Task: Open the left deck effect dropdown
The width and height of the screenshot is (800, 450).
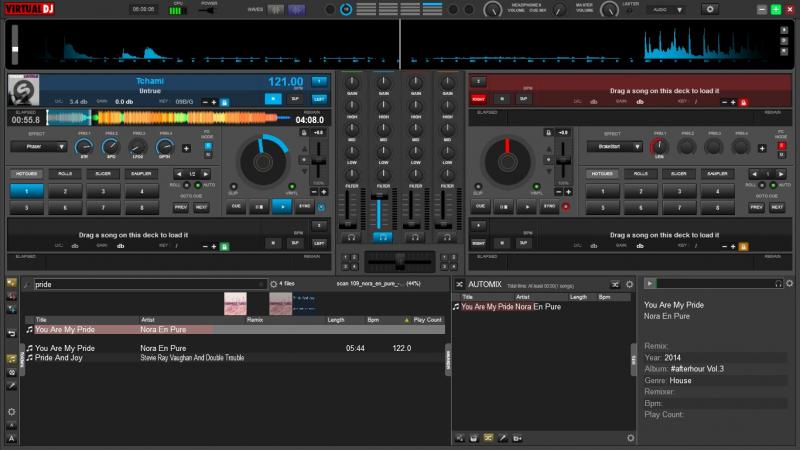Action: tap(39, 147)
